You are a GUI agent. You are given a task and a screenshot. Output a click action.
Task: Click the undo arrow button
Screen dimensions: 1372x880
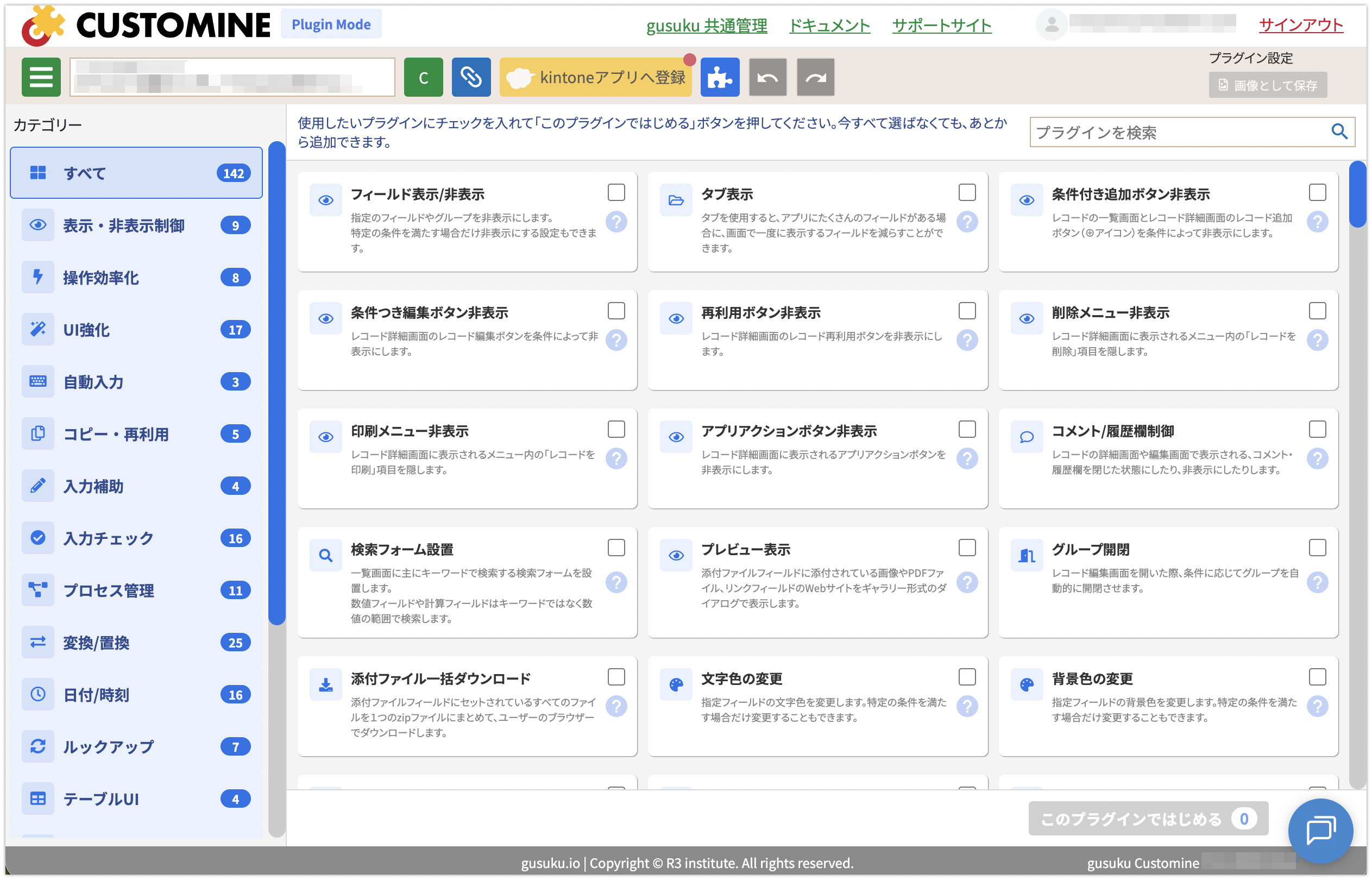click(767, 77)
